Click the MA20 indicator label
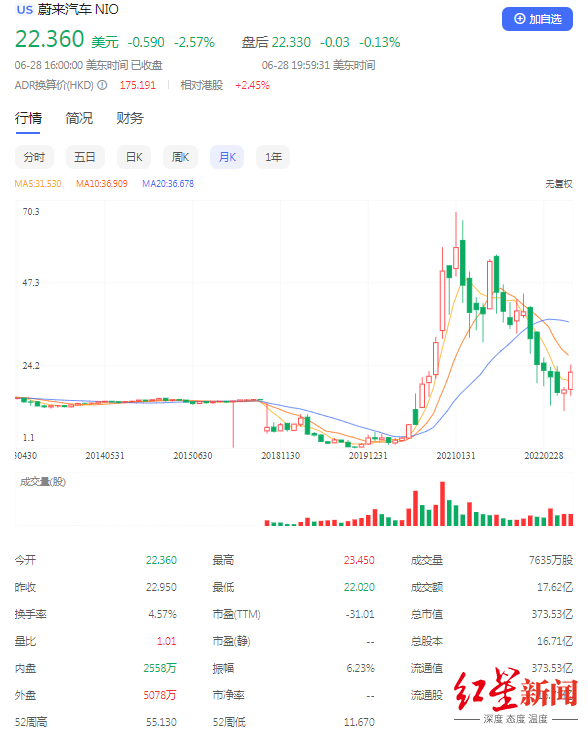The height and width of the screenshot is (735, 588). (x=168, y=184)
